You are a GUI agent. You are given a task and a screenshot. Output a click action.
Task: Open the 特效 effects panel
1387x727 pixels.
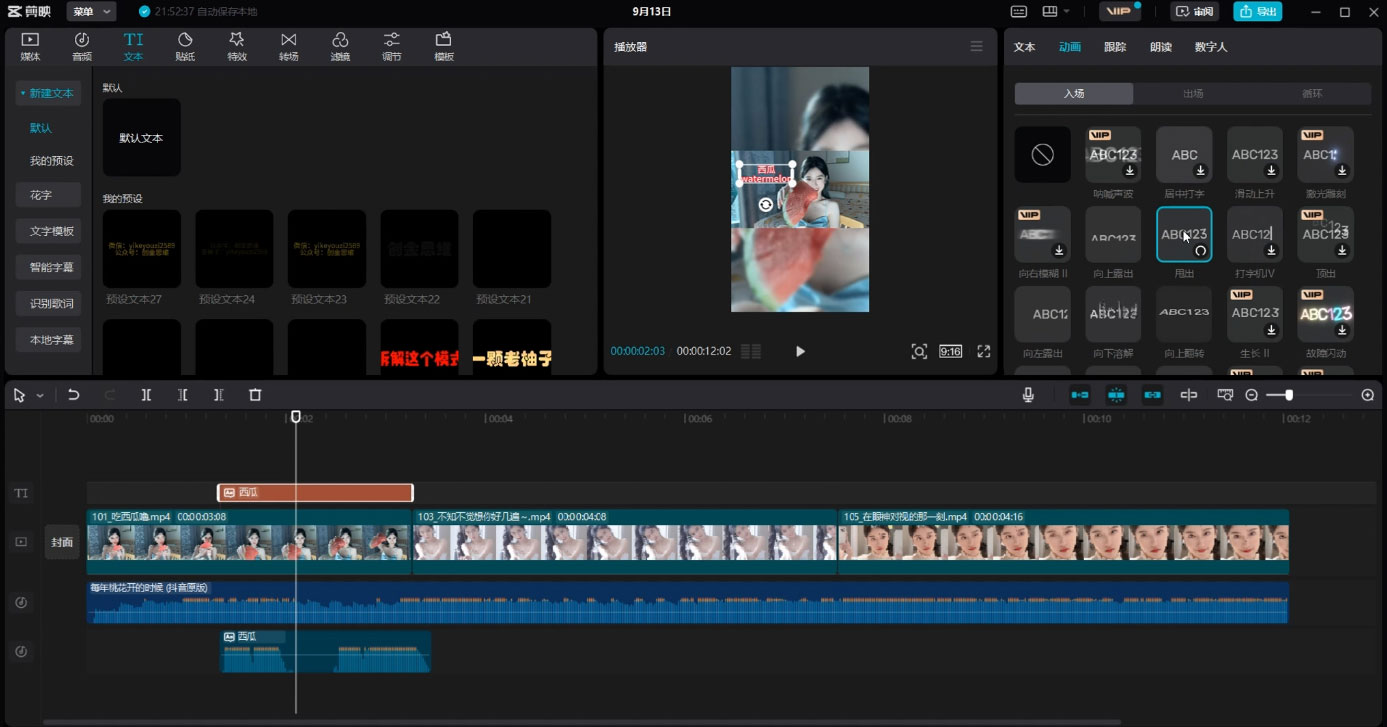point(237,46)
